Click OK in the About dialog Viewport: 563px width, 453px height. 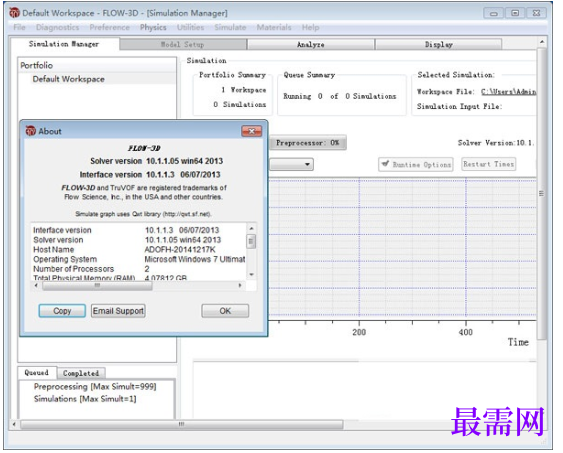pyautogui.click(x=225, y=311)
